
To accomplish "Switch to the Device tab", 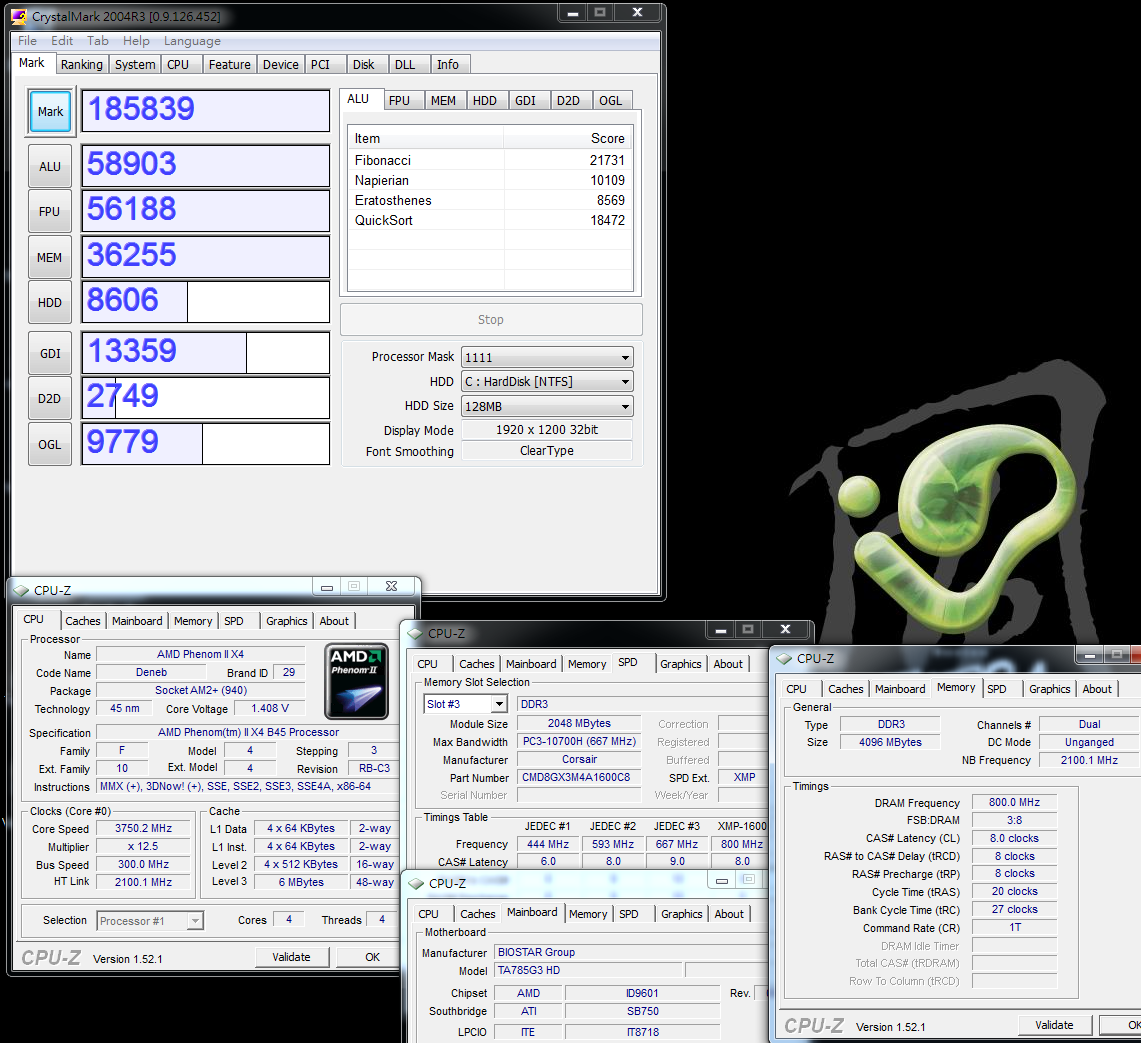I will tap(281, 64).
